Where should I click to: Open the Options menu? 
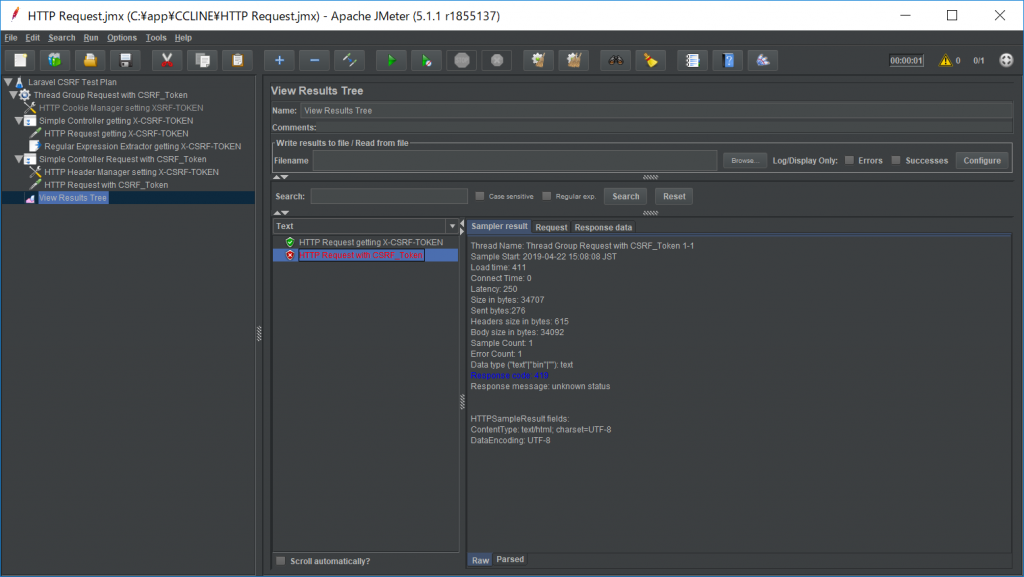[122, 38]
